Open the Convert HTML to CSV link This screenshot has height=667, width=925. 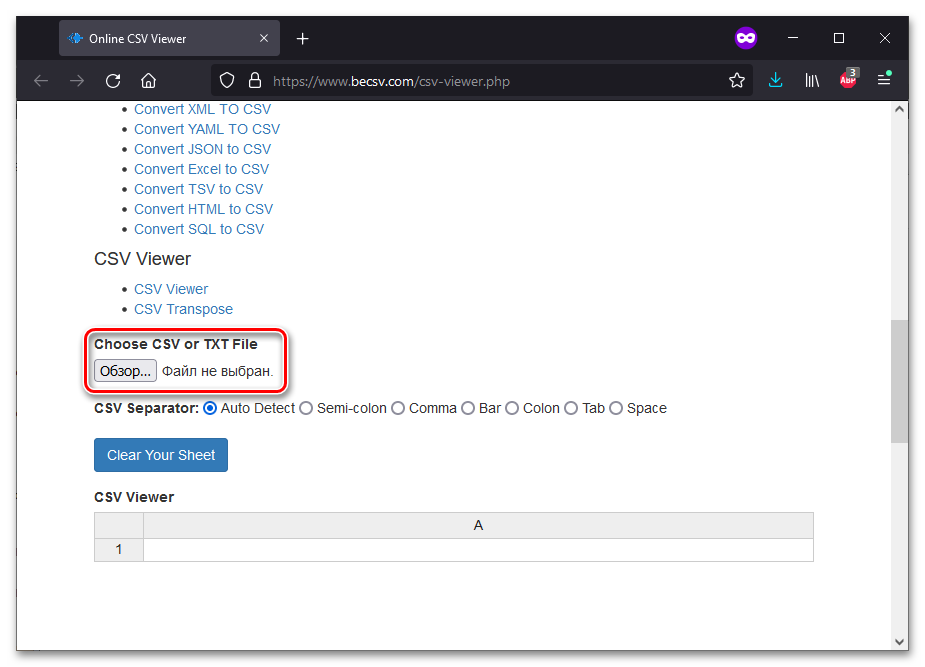[x=204, y=209]
